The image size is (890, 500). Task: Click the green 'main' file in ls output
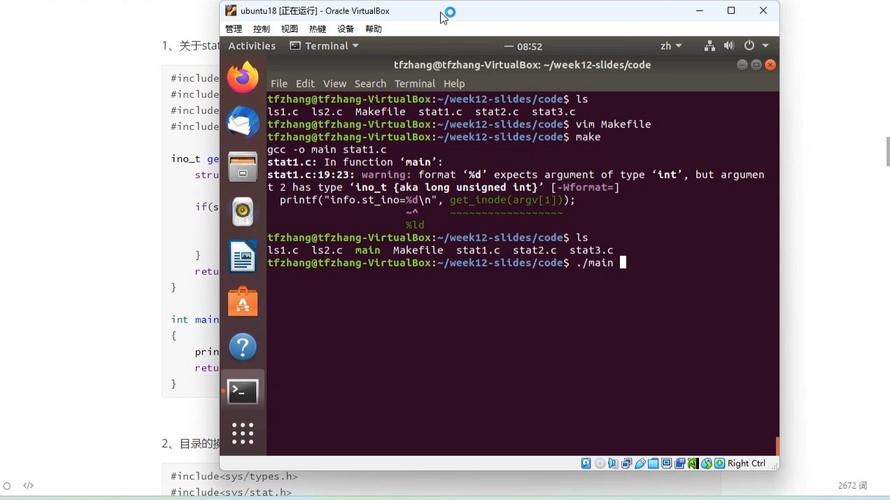tap(368, 250)
